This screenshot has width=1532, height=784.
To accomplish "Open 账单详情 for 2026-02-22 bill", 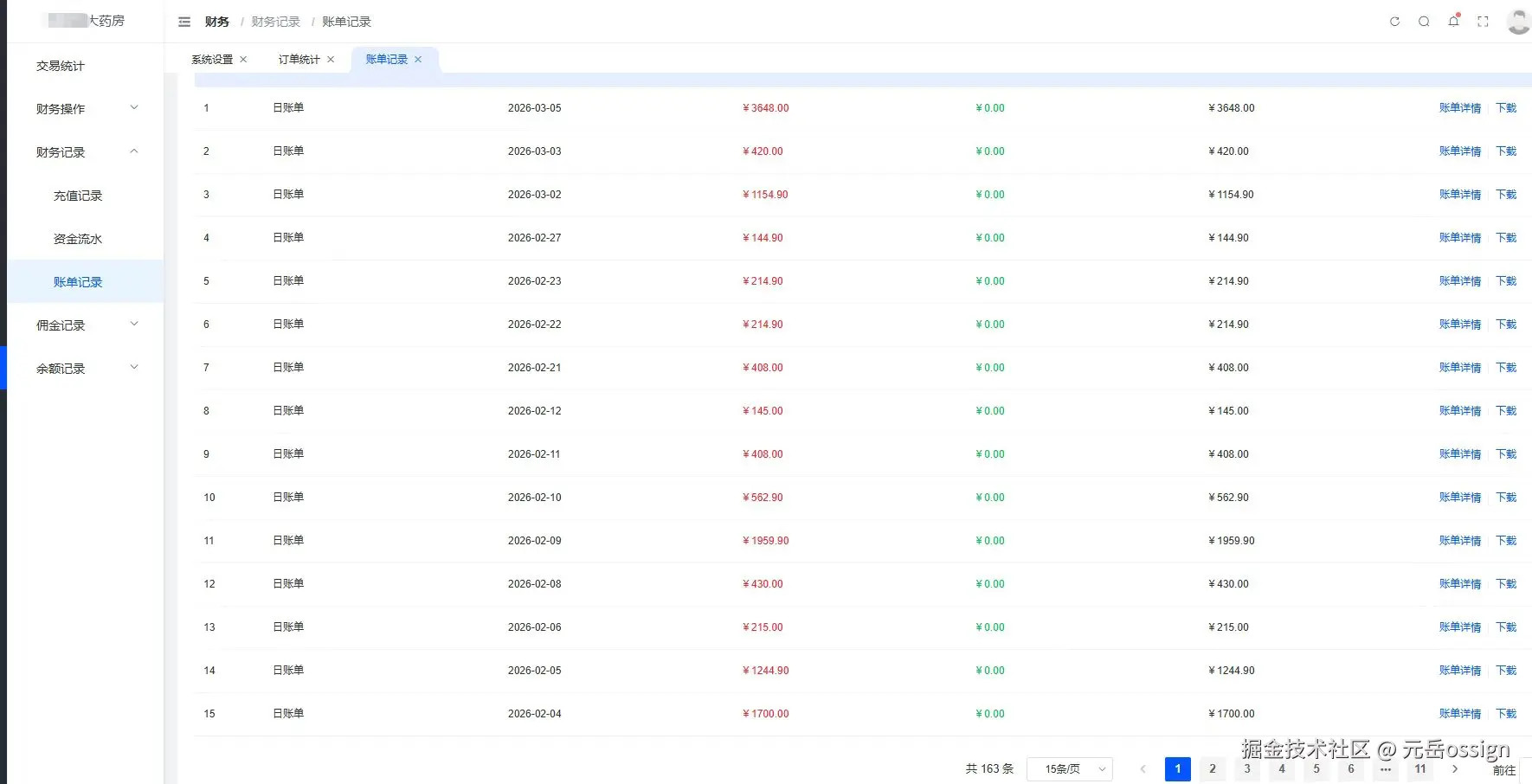I will [1460, 325].
